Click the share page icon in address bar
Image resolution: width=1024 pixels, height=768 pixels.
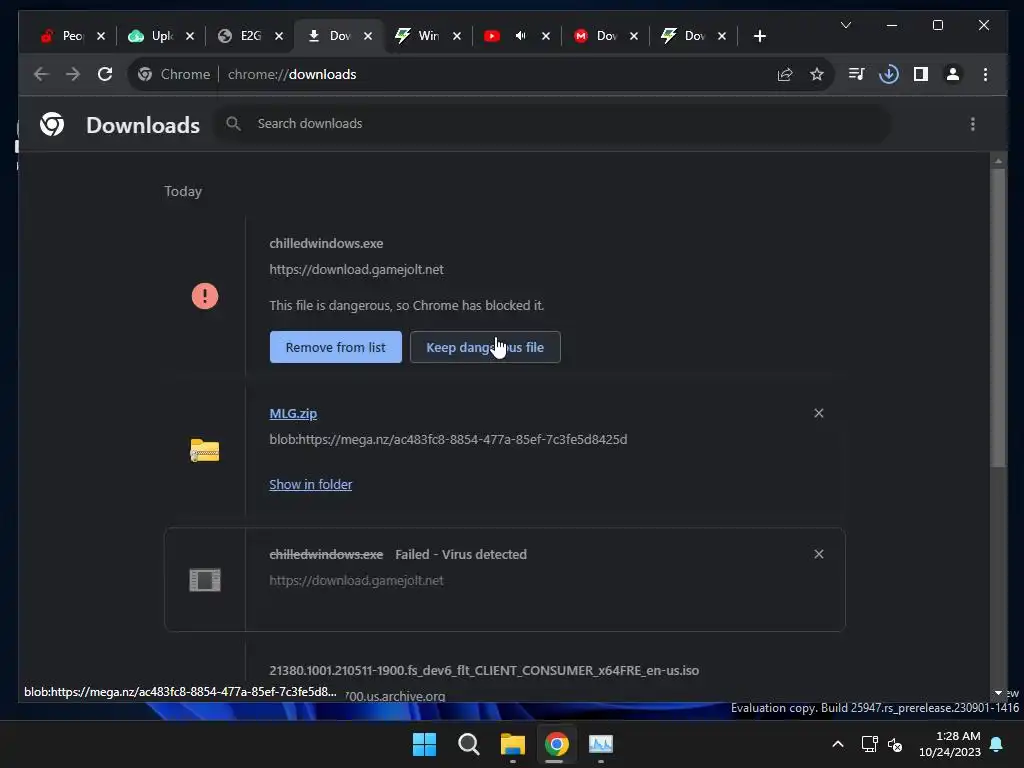click(x=785, y=74)
